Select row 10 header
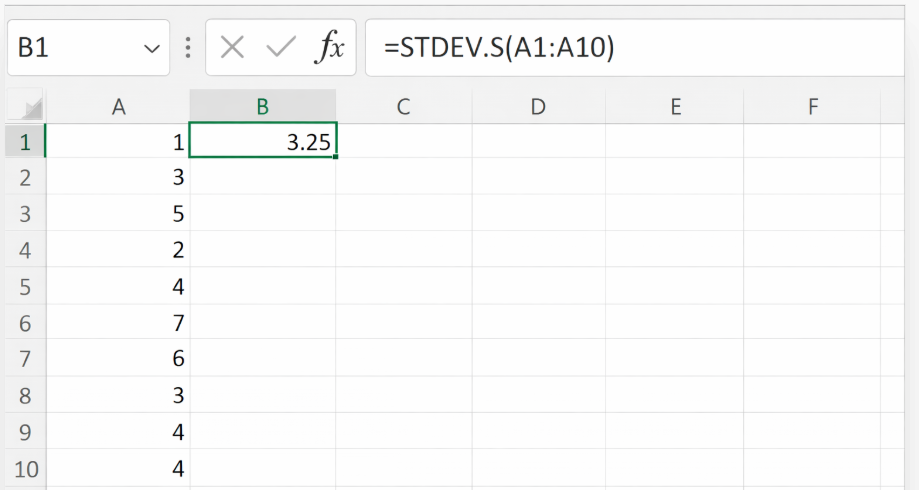The width and height of the screenshot is (919, 490). (x=25, y=467)
